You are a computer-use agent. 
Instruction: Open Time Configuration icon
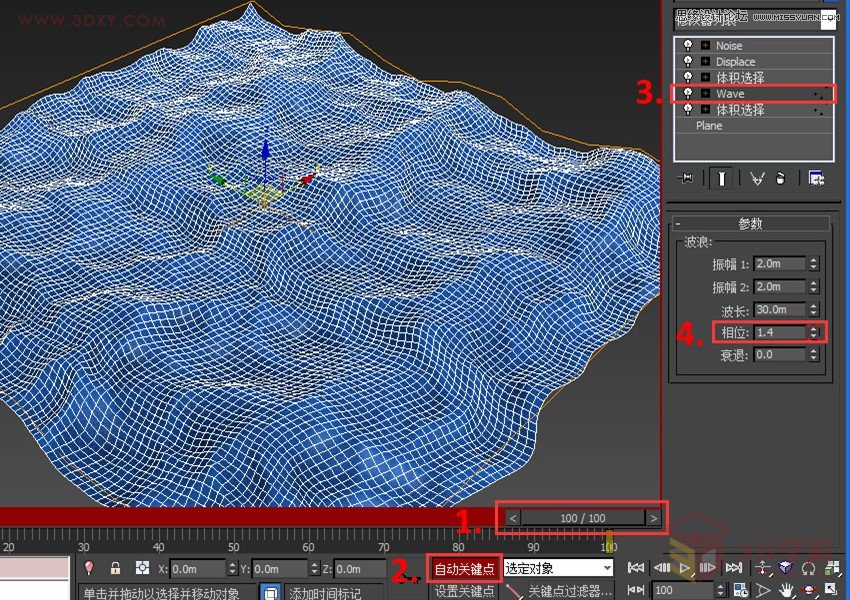[x=740, y=590]
